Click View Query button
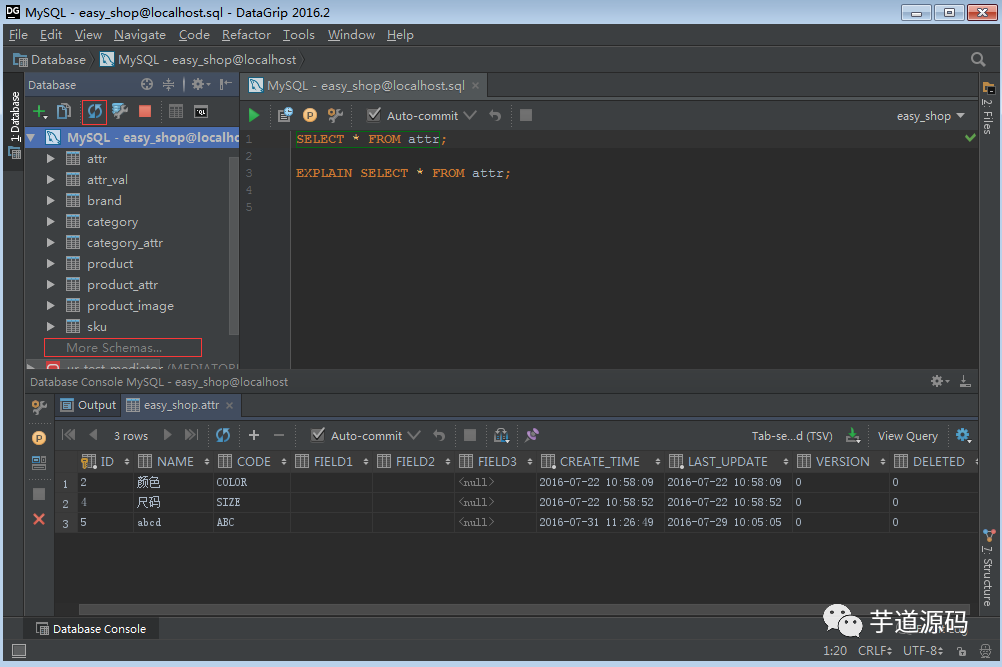The width and height of the screenshot is (1002, 667). pyautogui.click(x=907, y=436)
